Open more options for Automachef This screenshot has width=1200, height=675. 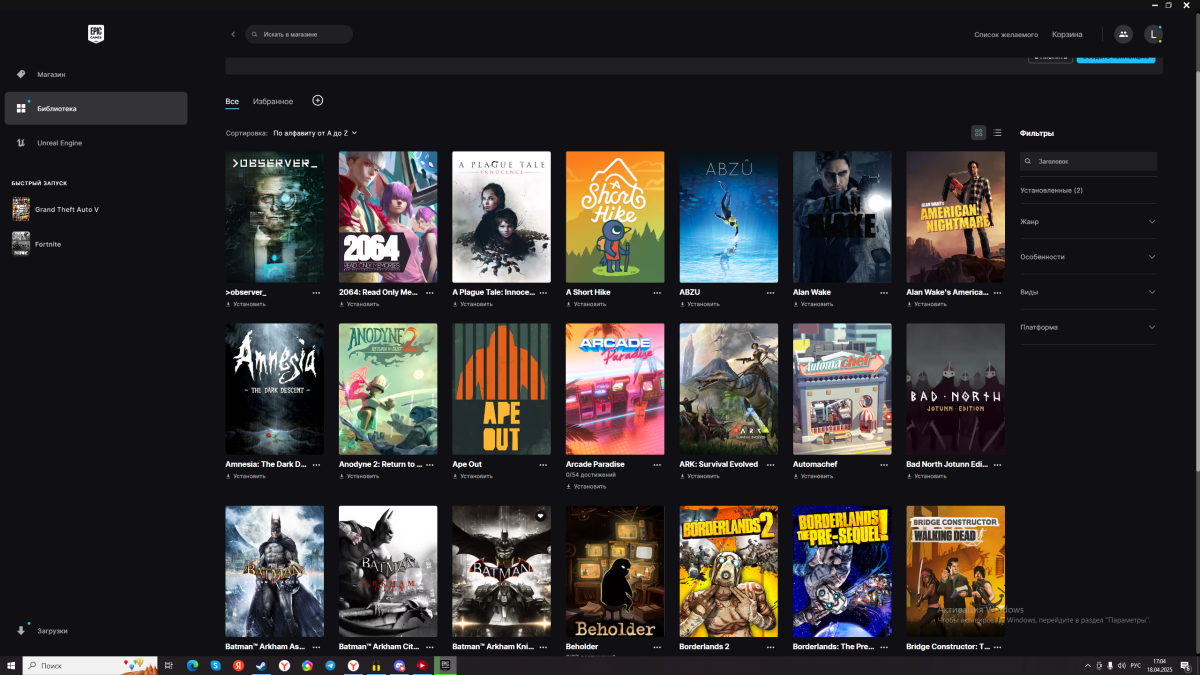(884, 465)
